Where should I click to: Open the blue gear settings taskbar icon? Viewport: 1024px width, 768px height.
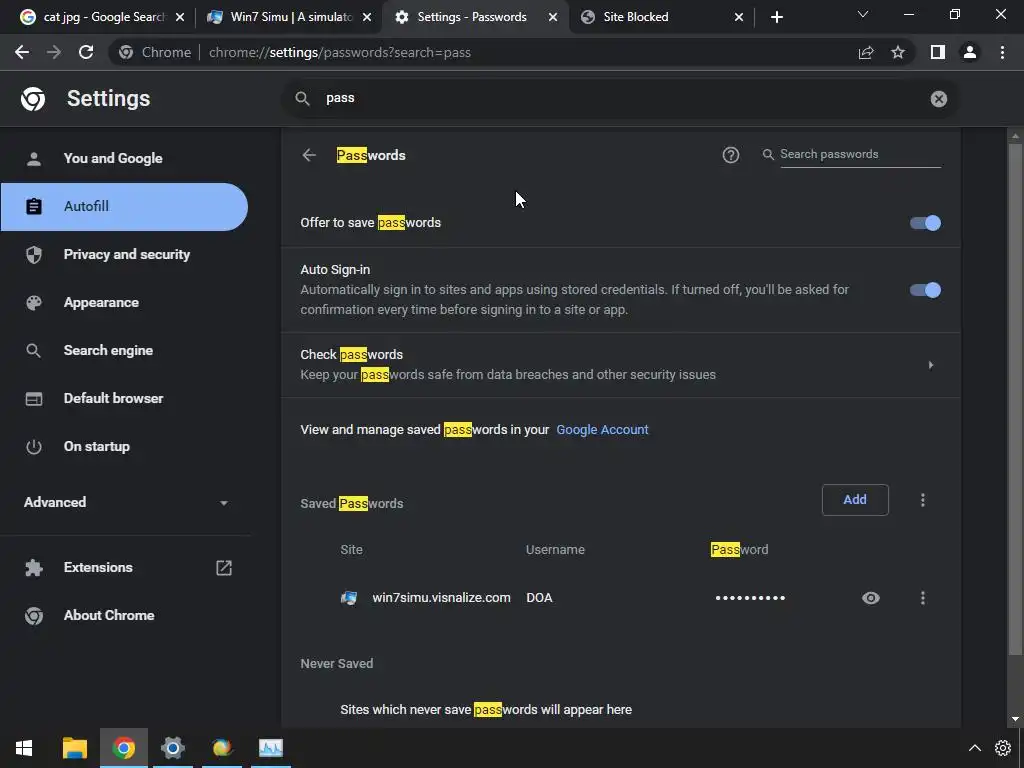[172, 748]
